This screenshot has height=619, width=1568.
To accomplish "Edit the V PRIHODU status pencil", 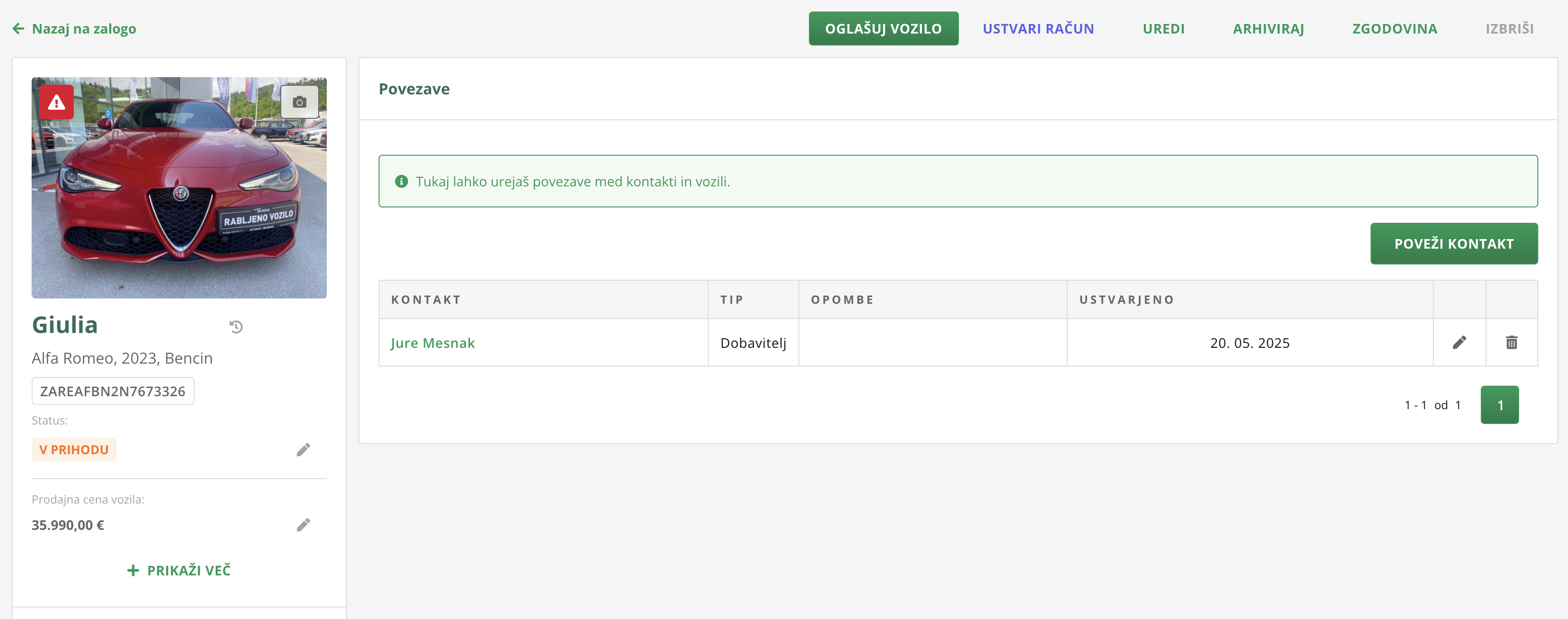I will (303, 450).
